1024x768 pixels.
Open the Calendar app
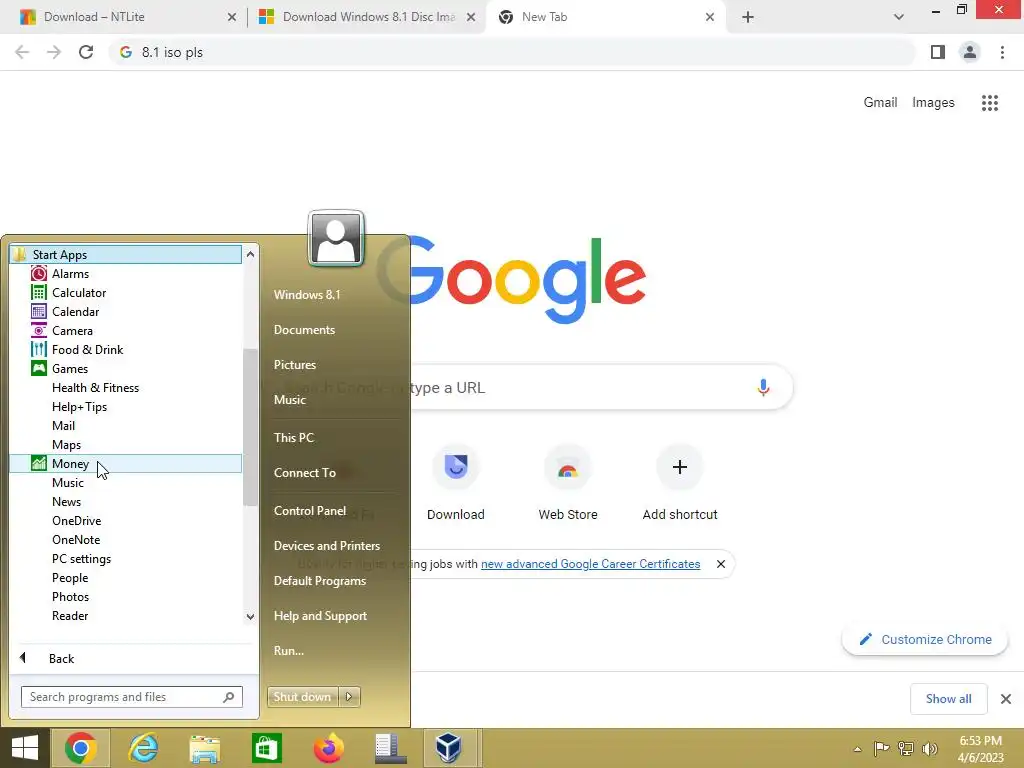point(75,312)
